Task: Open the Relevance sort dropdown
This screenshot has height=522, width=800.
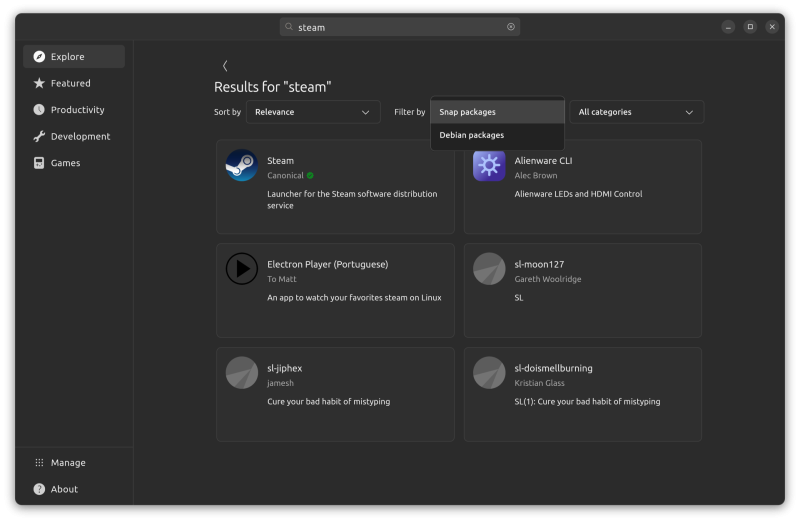Action: [x=313, y=112]
